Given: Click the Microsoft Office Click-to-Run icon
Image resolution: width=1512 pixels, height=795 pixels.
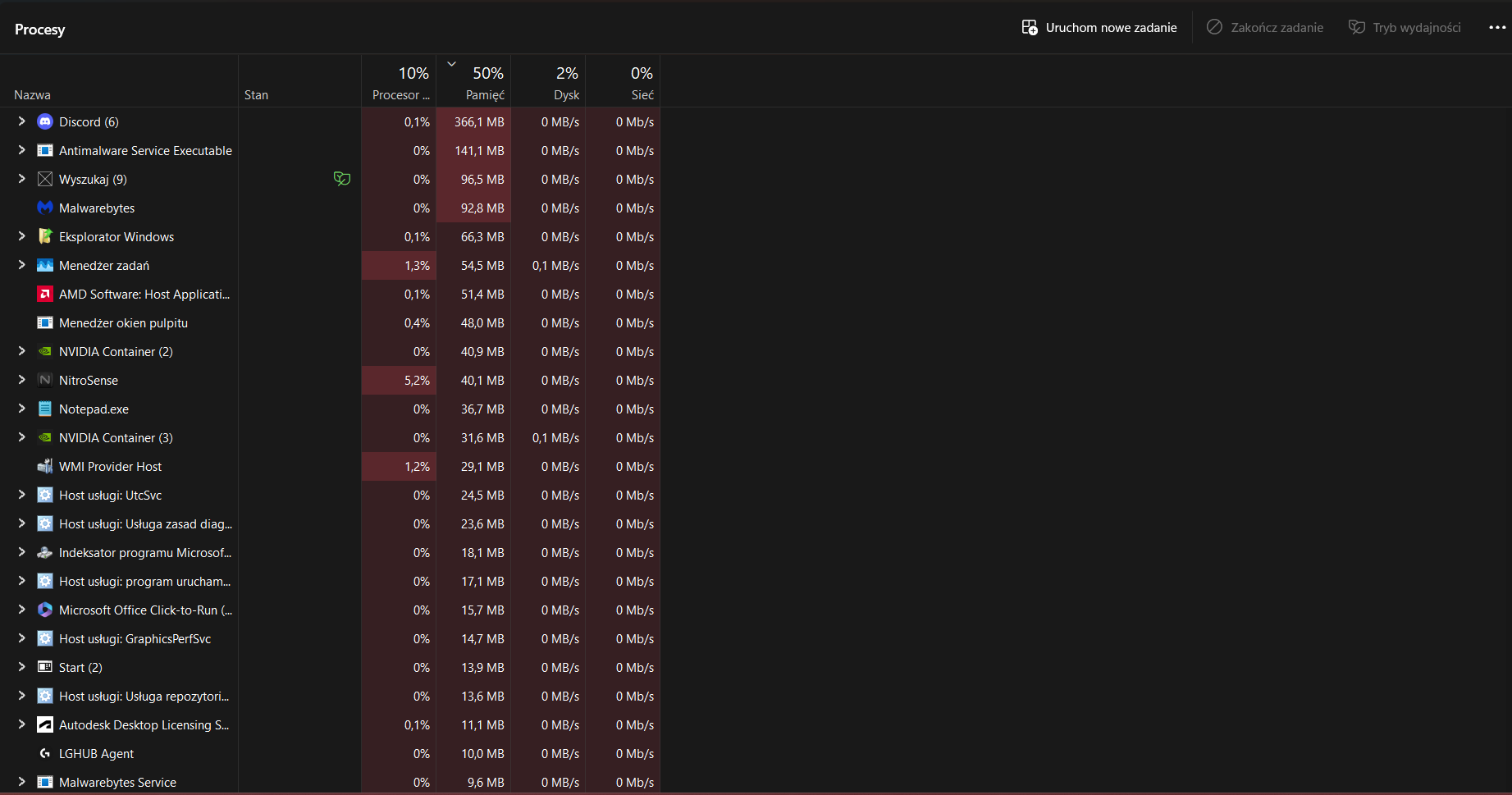Looking at the screenshot, I should pyautogui.click(x=45, y=610).
